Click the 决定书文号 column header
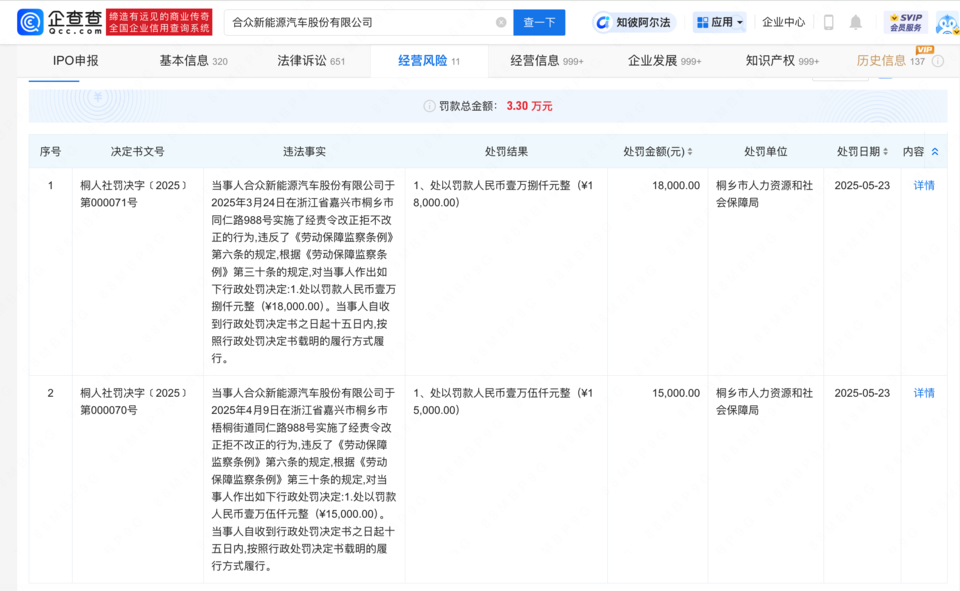The image size is (960, 591). coord(137,151)
